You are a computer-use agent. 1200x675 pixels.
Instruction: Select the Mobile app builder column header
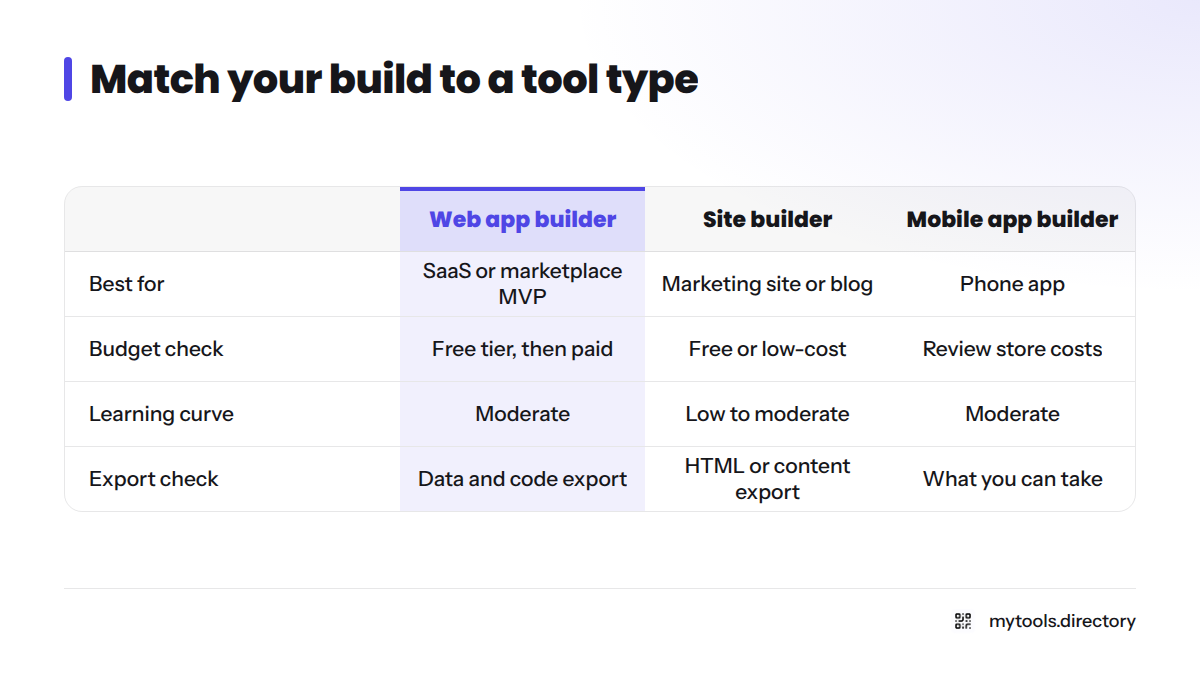pyautogui.click(x=1012, y=219)
